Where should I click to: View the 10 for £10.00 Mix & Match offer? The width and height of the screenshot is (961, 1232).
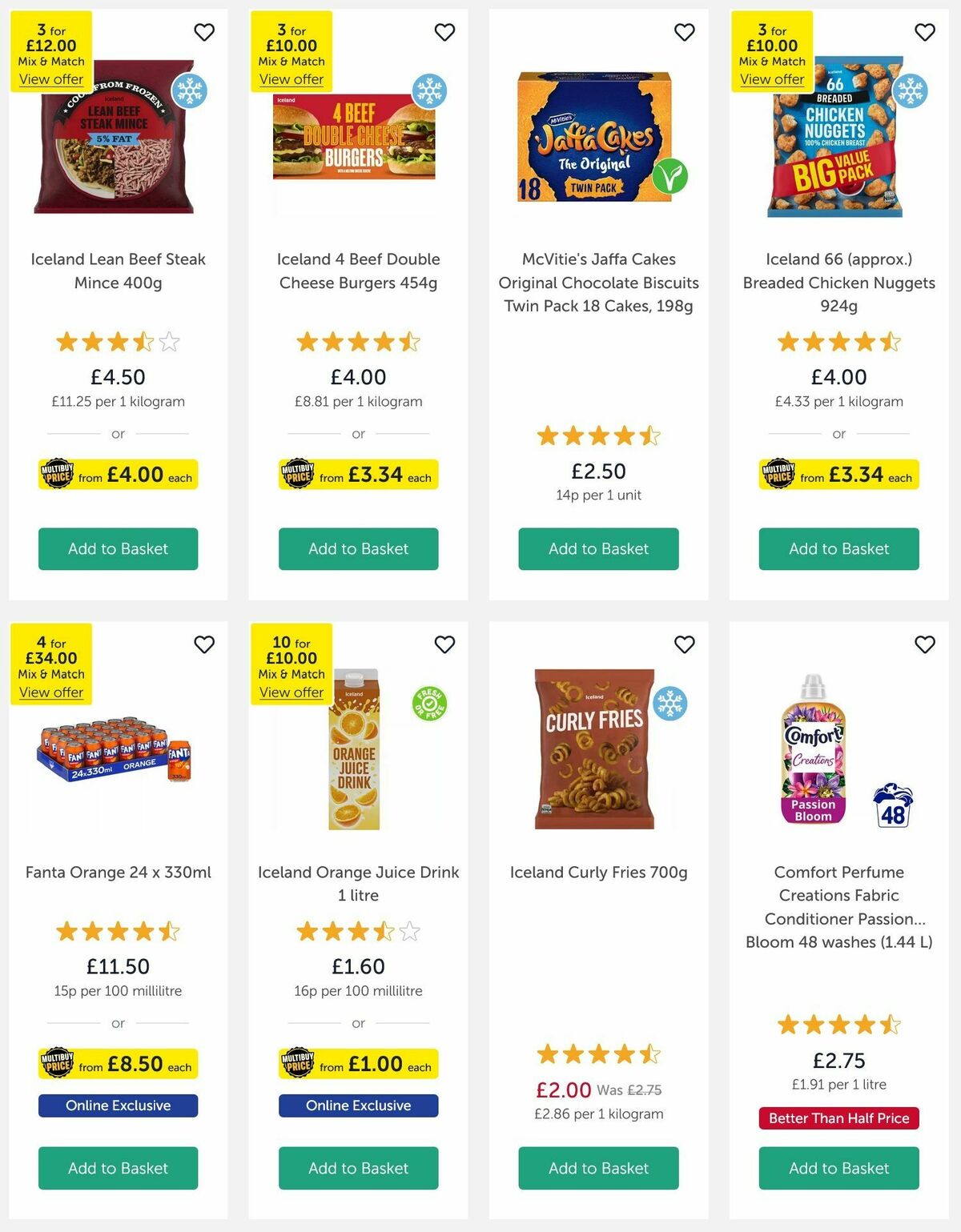point(292,692)
